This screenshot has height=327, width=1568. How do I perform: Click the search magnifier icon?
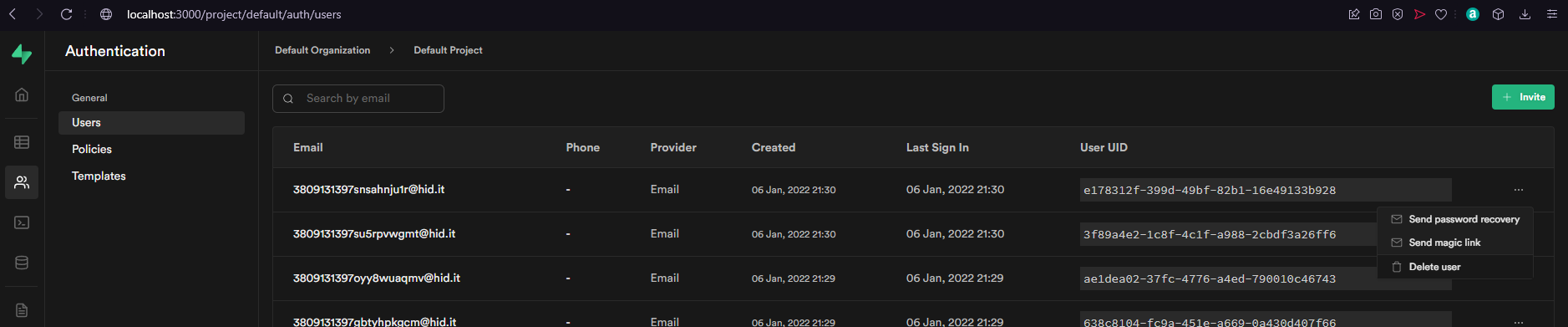point(288,99)
